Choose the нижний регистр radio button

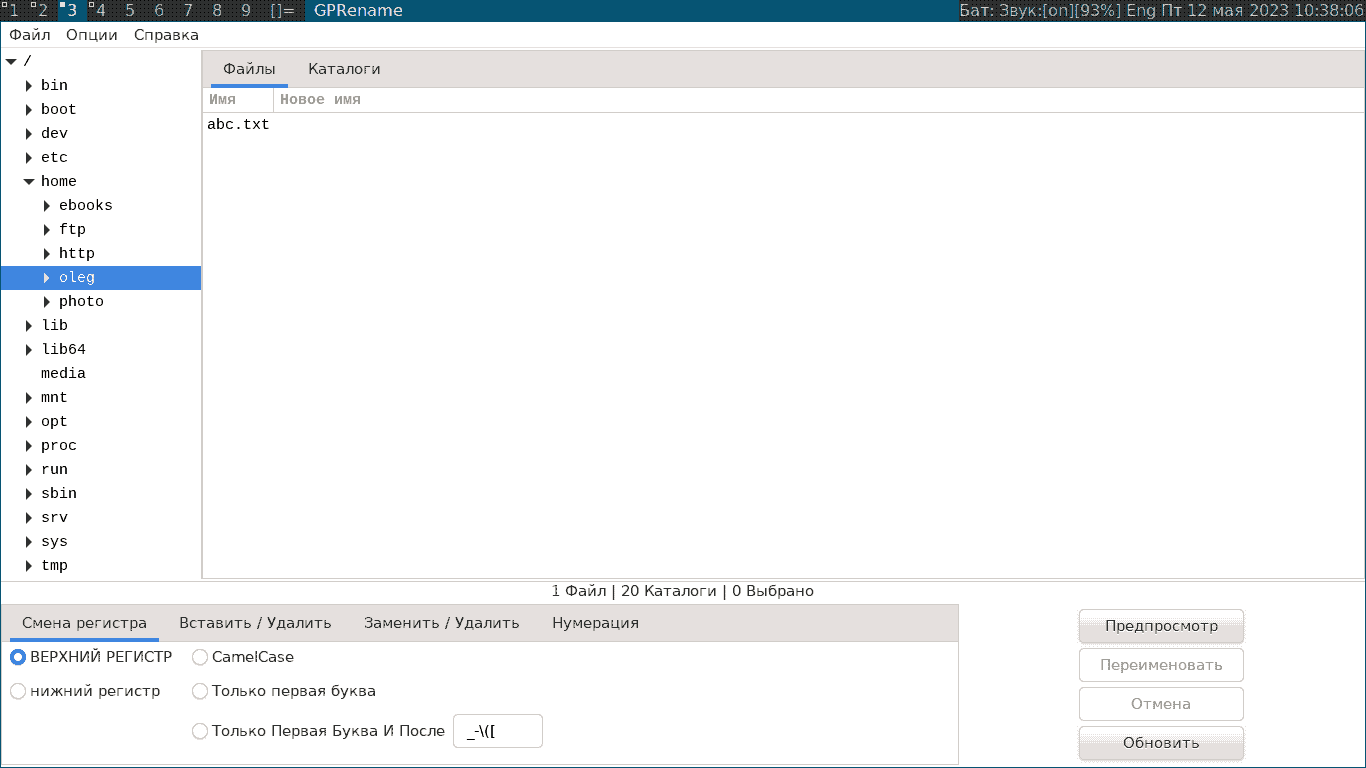click(18, 691)
